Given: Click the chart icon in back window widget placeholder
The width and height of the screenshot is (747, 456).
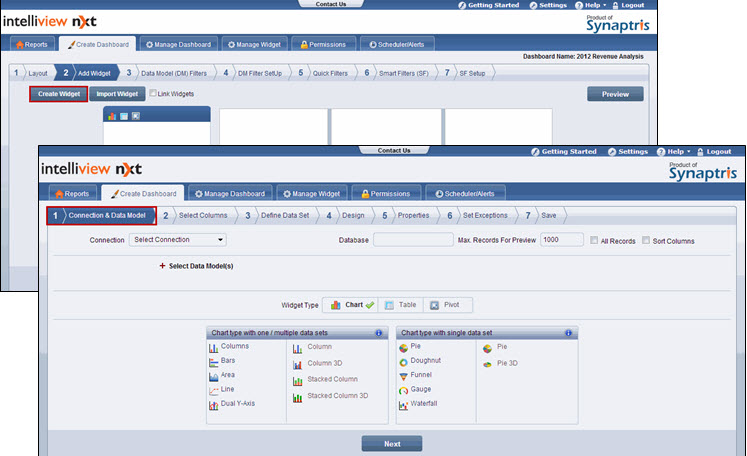Looking at the screenshot, I should (112, 116).
